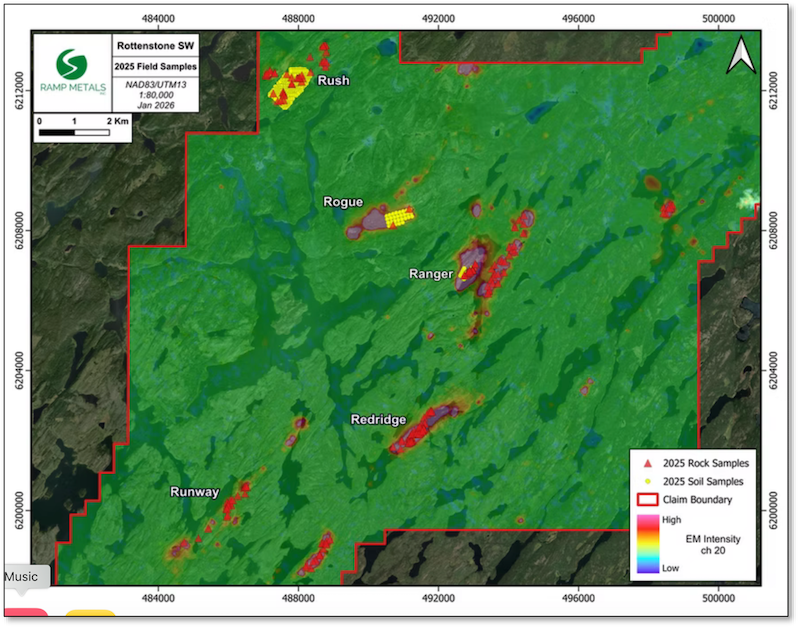Click the Rogue target label

(x=343, y=202)
